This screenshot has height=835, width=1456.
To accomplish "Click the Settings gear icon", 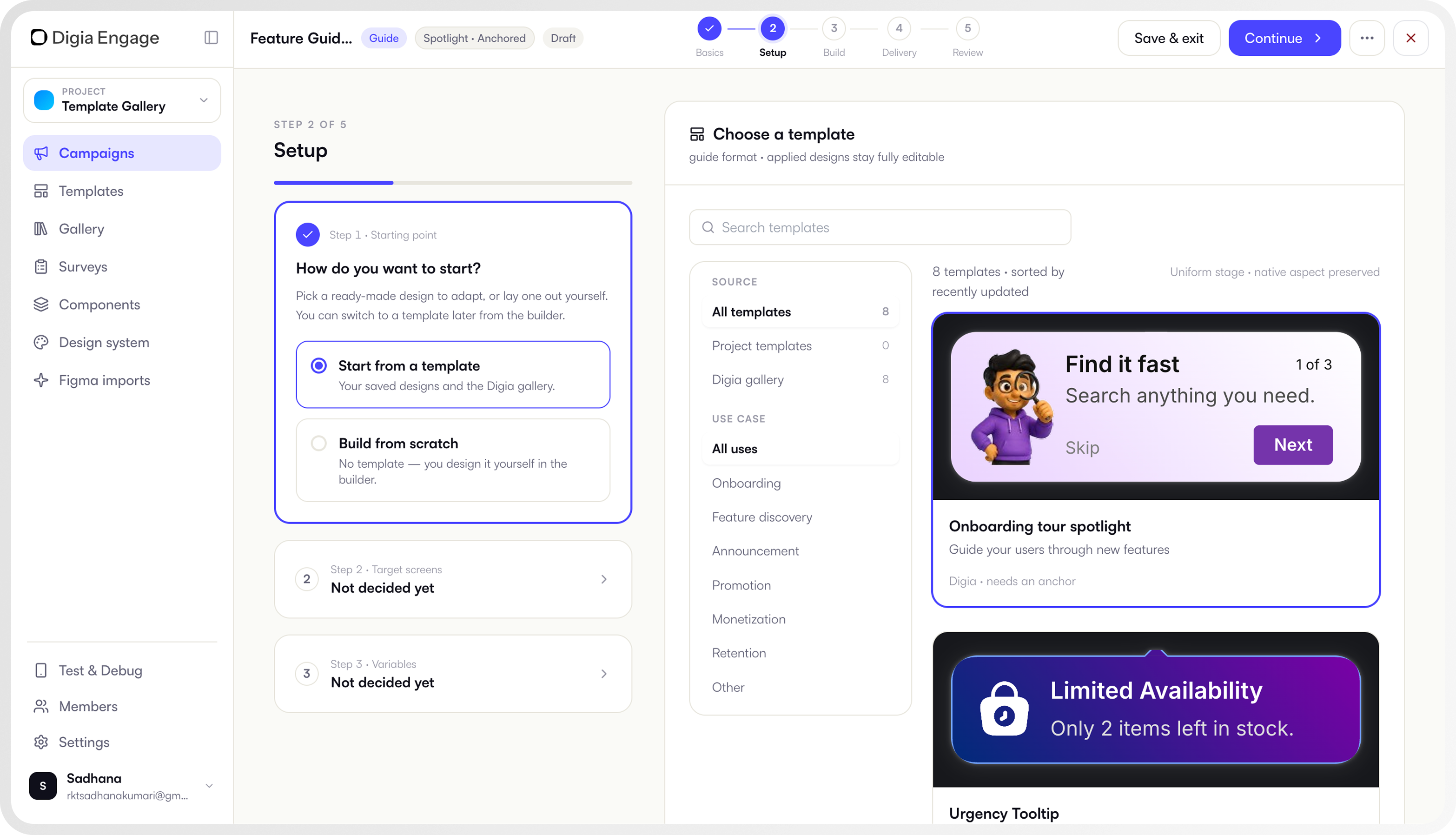I will [x=41, y=742].
